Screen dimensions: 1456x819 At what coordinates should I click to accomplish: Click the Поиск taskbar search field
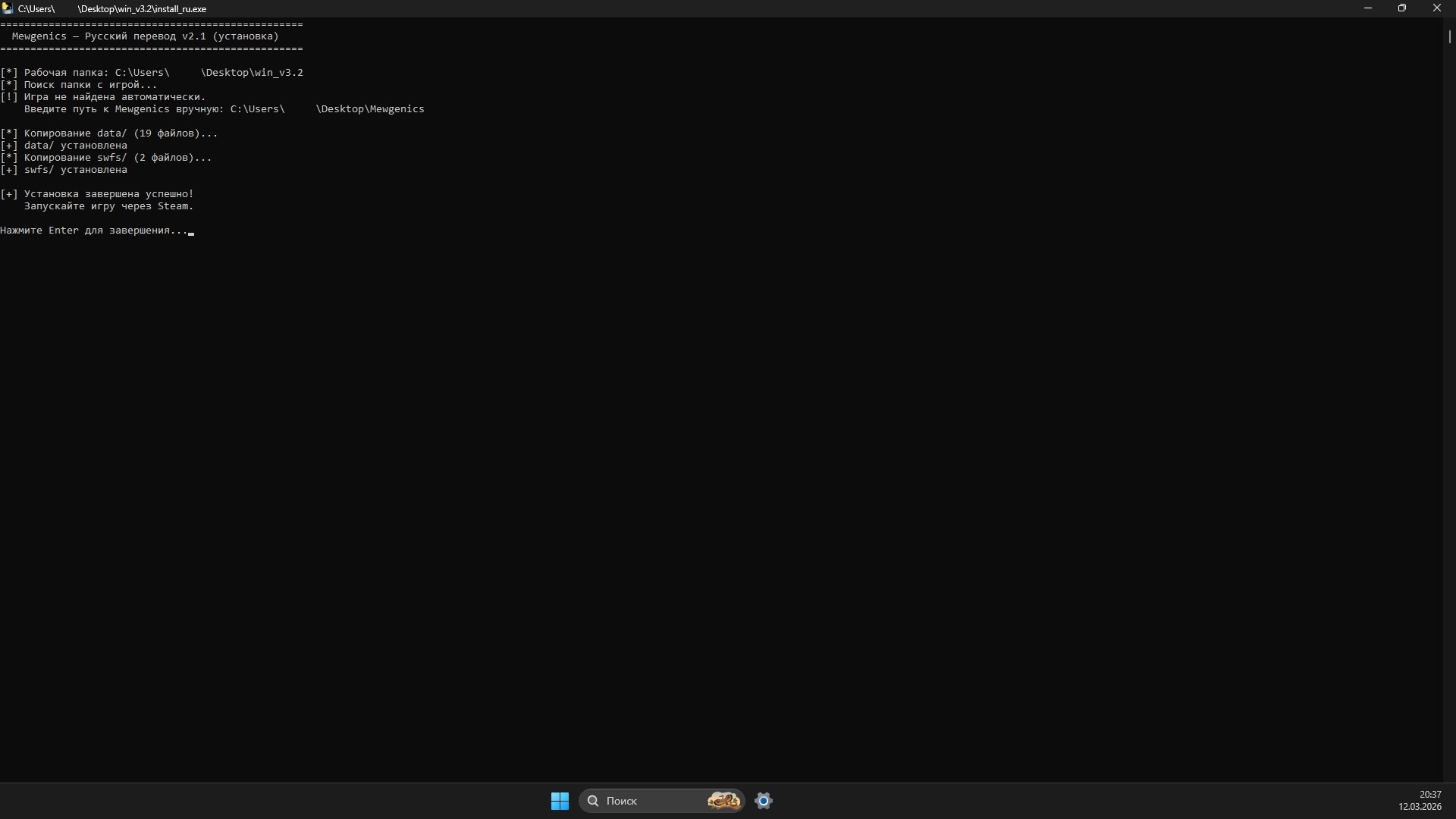coord(661,801)
